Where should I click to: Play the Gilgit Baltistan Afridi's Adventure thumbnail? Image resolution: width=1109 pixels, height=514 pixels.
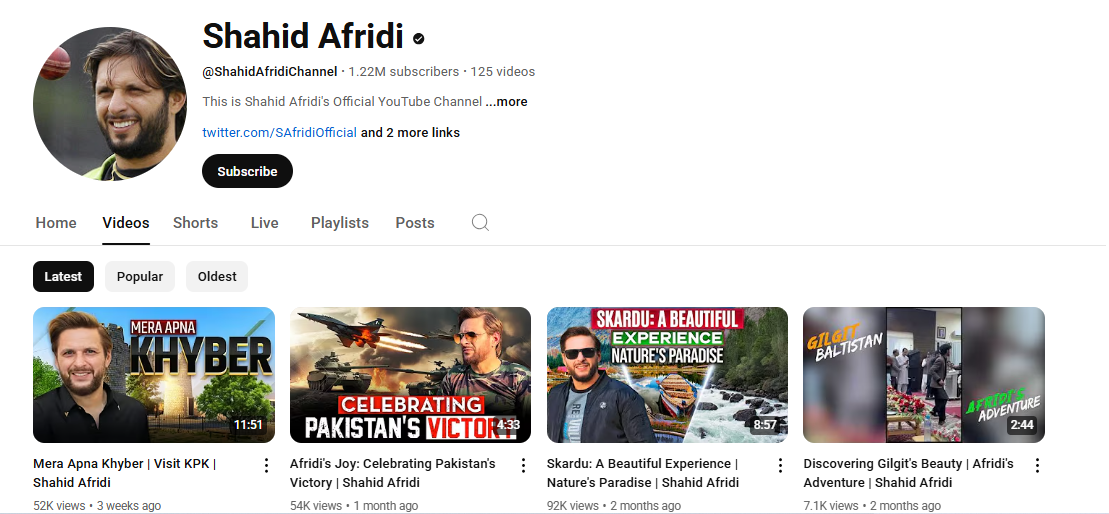pyautogui.click(x=924, y=375)
